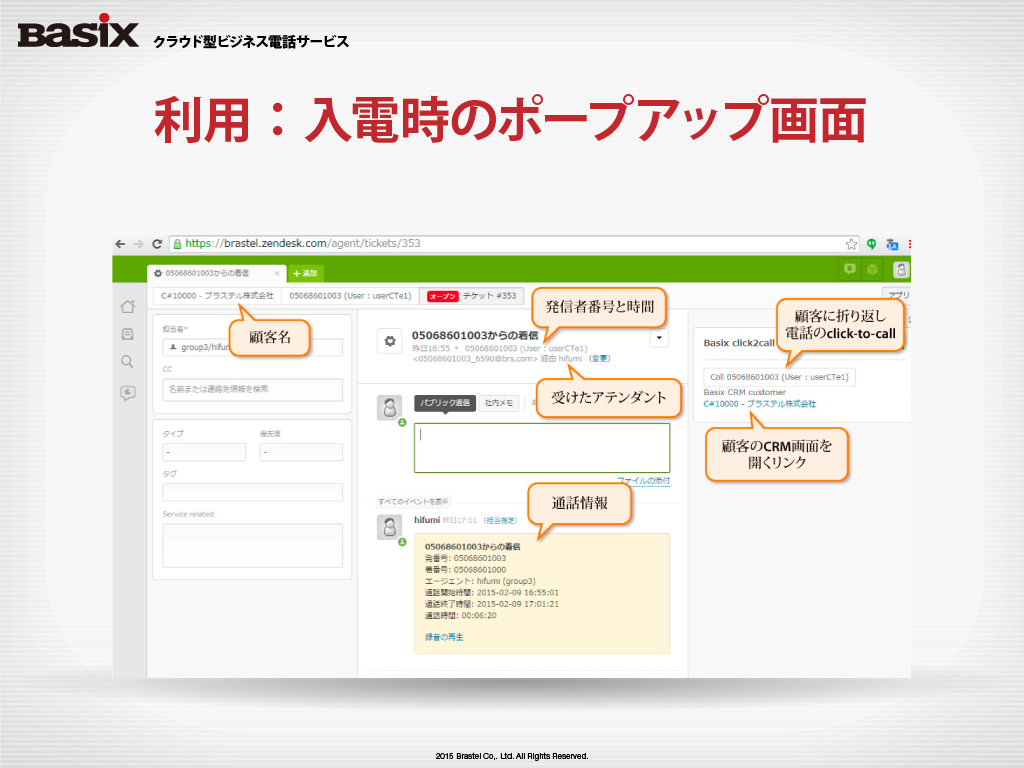
Task: Click the ファイルの添付 attach file link
Action: [643, 481]
